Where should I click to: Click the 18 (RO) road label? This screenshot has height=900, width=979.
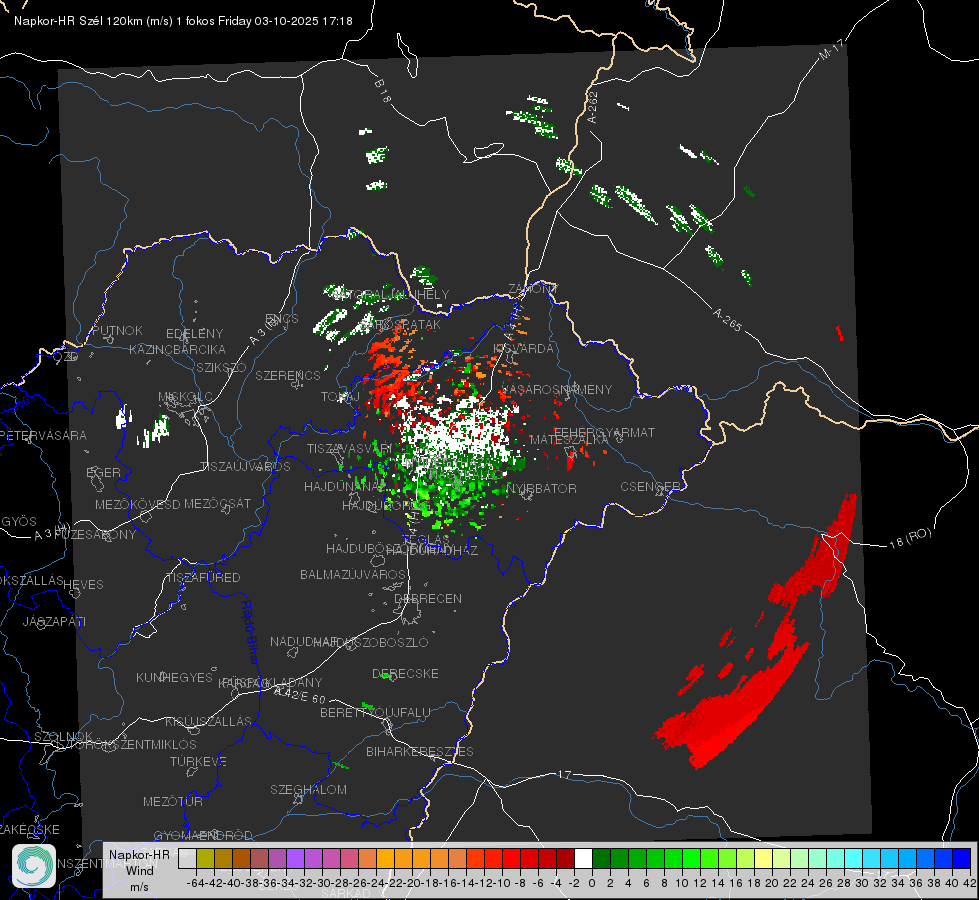tap(910, 538)
